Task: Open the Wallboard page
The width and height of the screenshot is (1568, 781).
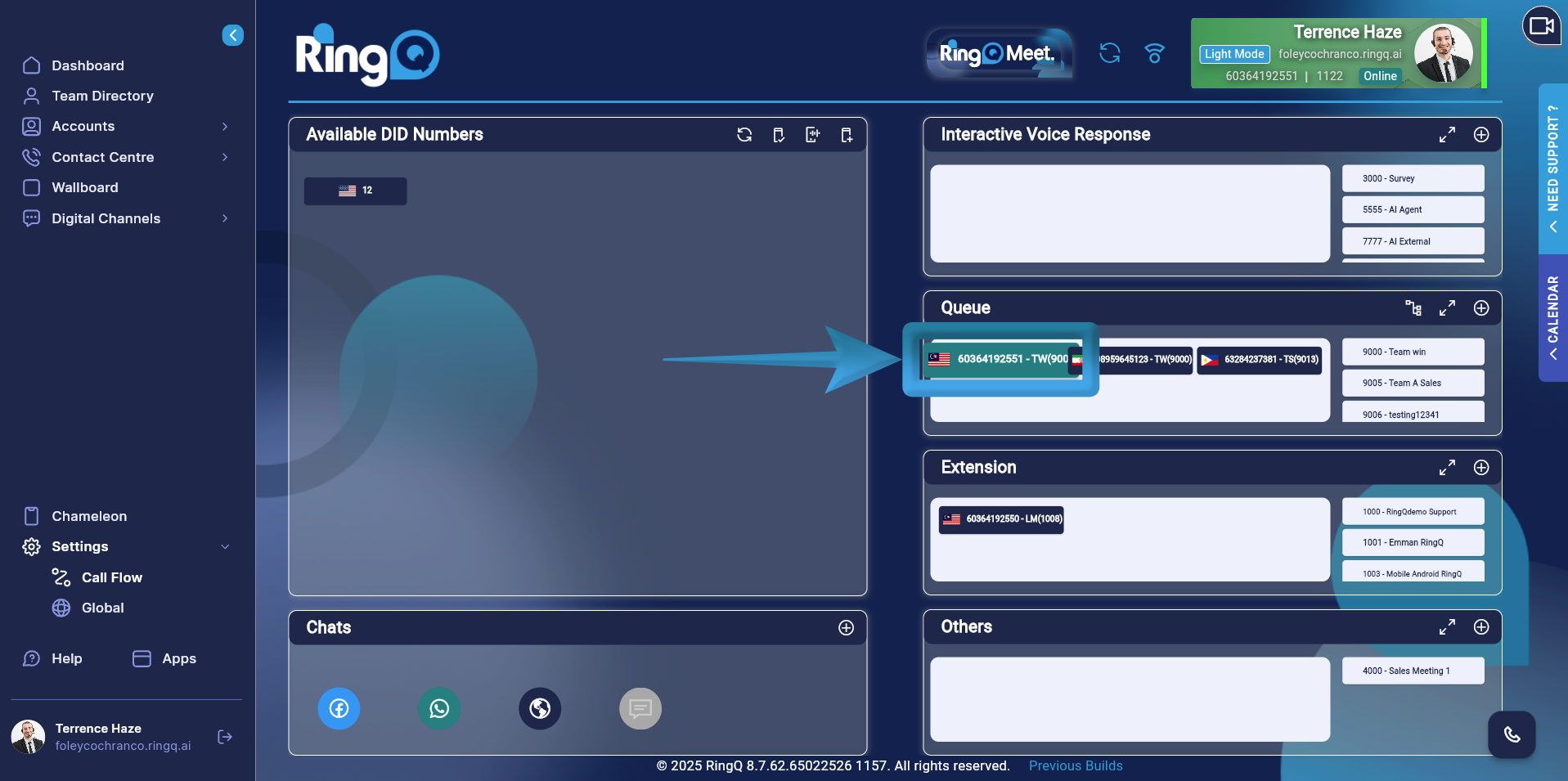Action: (x=85, y=187)
